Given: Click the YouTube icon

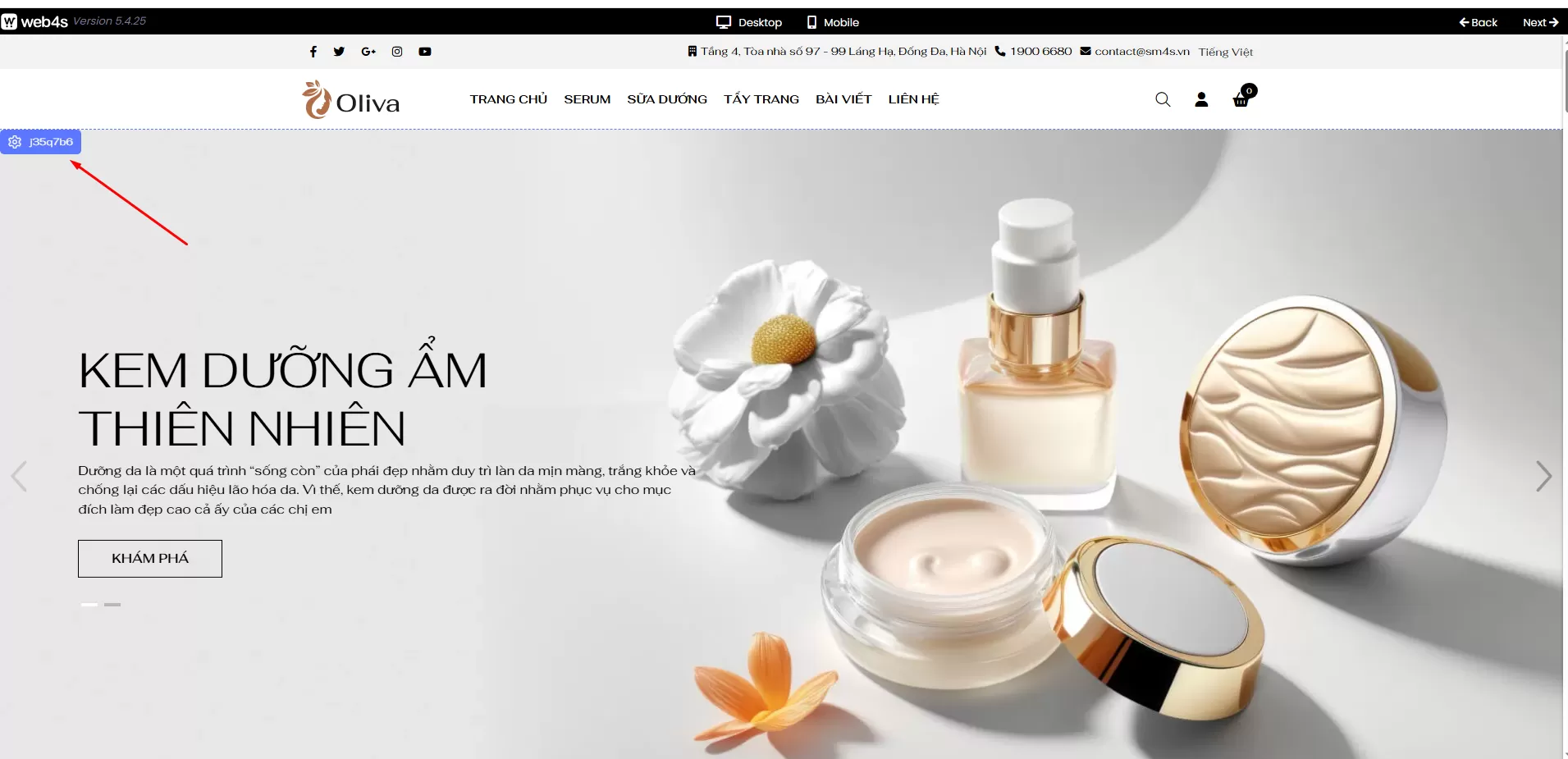Looking at the screenshot, I should [x=425, y=52].
